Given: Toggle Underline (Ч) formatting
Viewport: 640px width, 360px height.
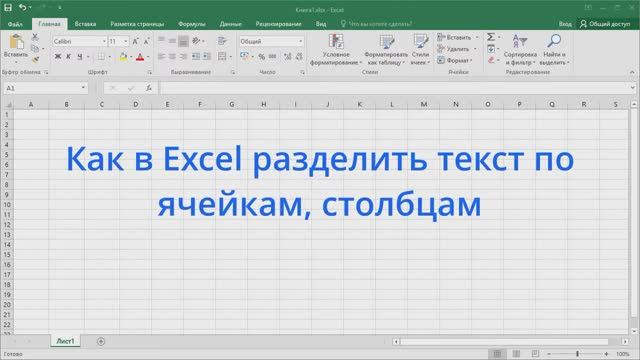Looking at the screenshot, I should tap(80, 56).
